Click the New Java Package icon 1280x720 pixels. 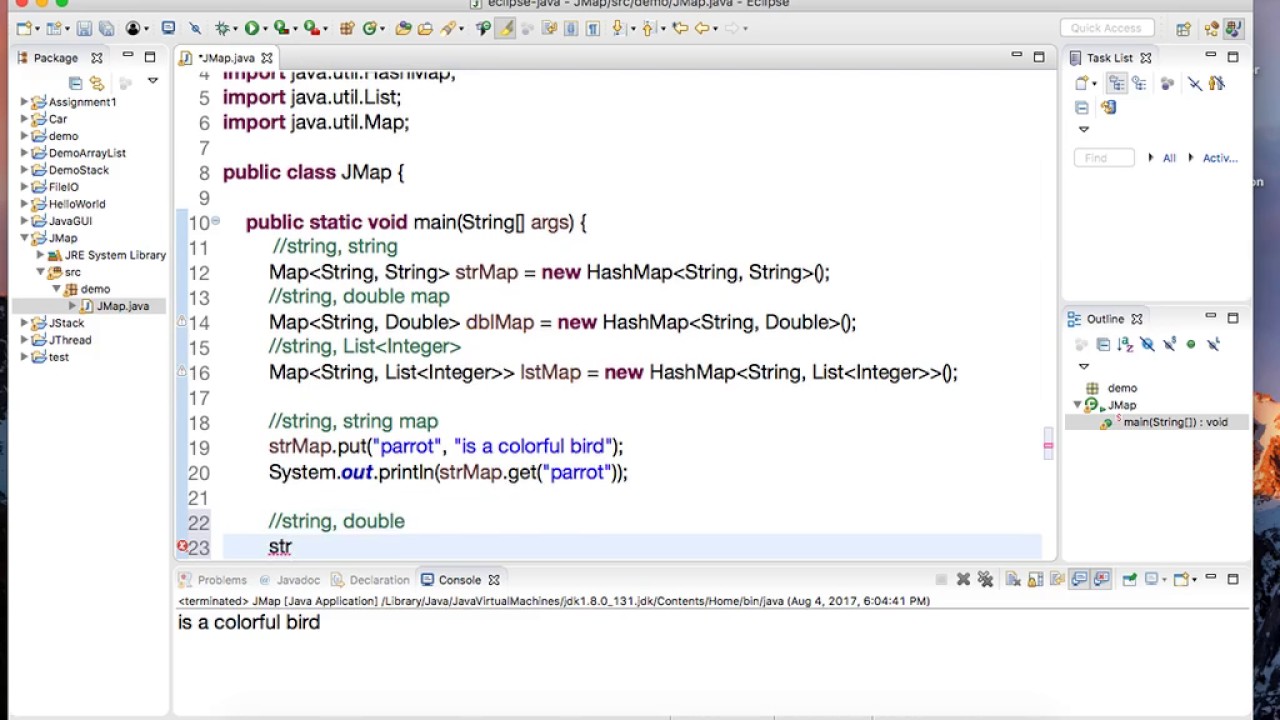(347, 28)
